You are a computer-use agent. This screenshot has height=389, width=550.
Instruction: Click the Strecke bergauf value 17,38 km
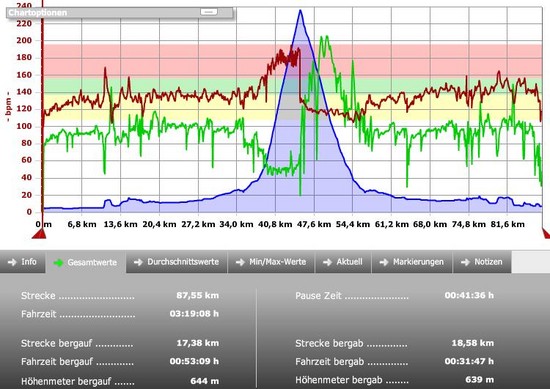(197, 343)
